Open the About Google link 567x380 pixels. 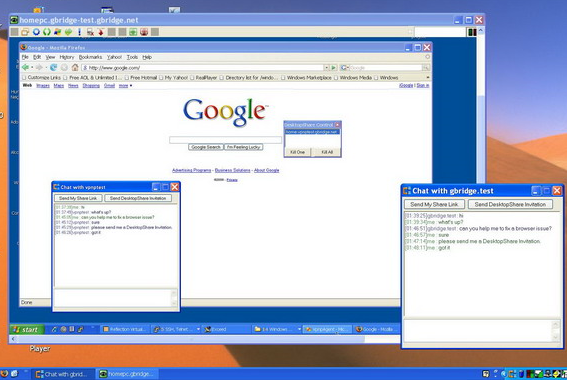tap(267, 170)
